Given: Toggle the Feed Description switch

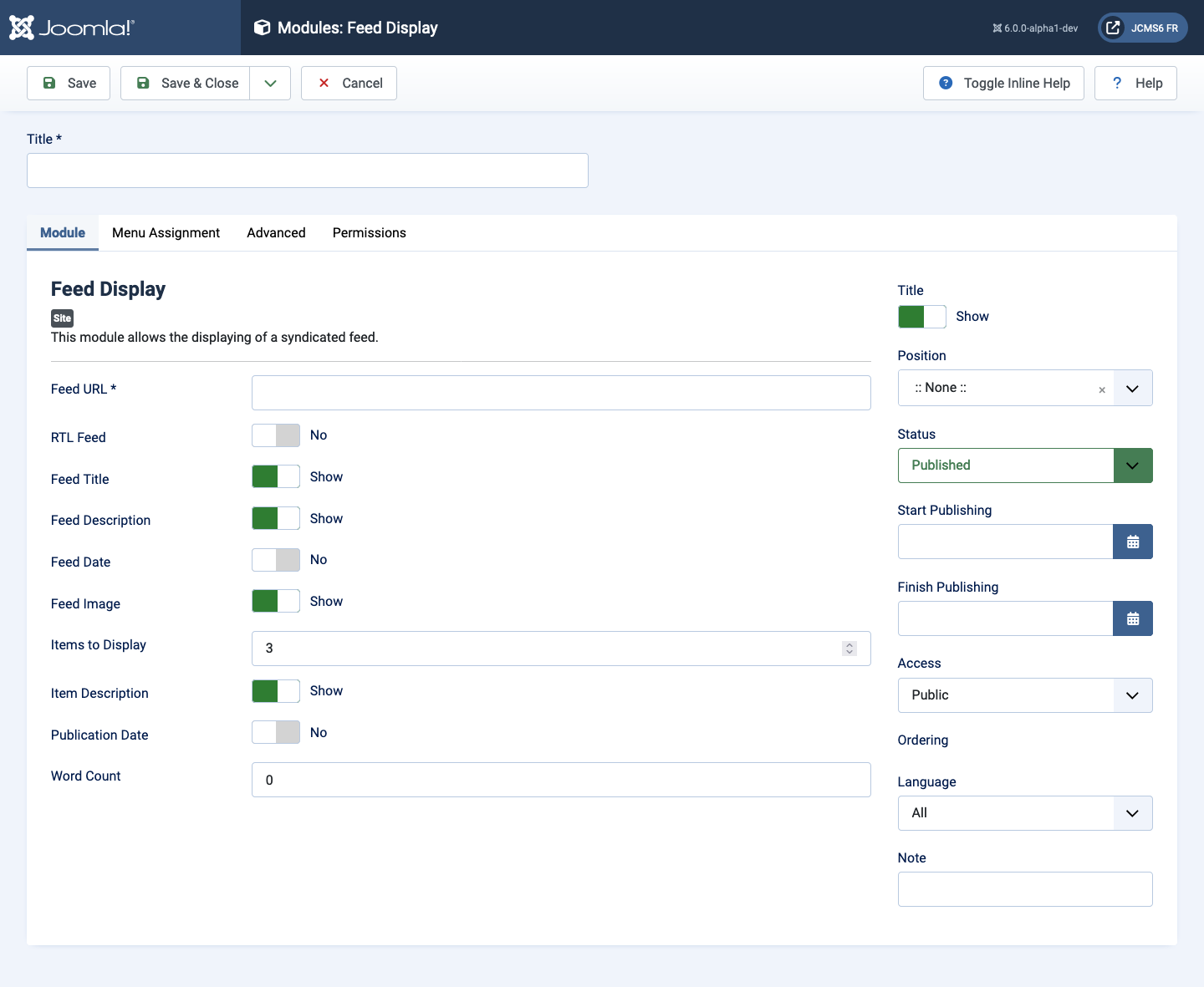Looking at the screenshot, I should coord(276,518).
